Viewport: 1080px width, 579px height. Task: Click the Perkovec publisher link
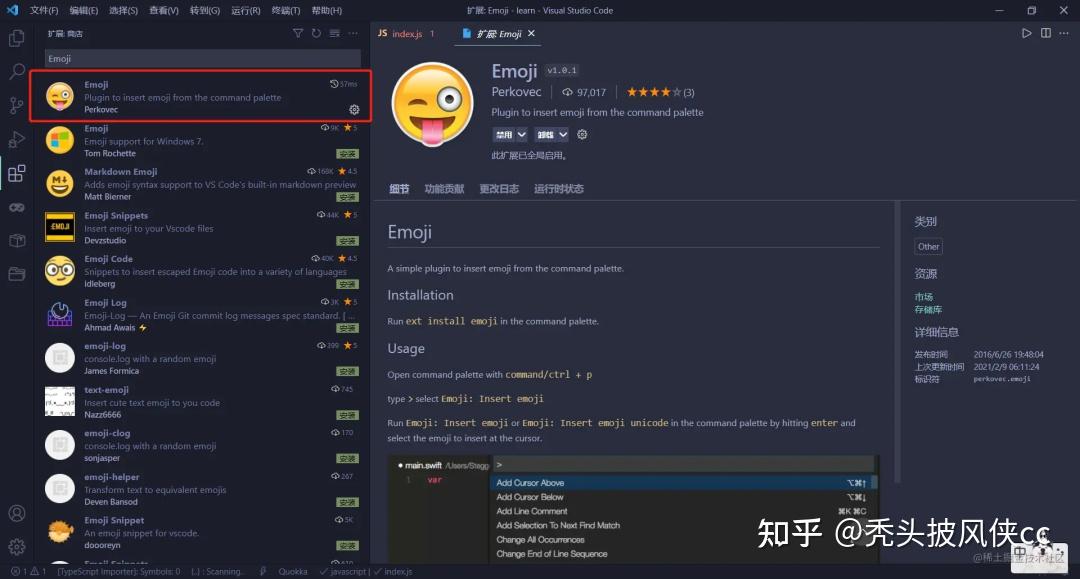pyautogui.click(x=517, y=92)
